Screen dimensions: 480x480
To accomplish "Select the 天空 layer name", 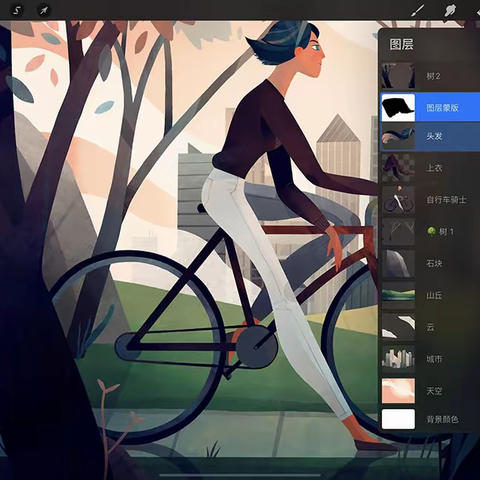I will pos(434,391).
